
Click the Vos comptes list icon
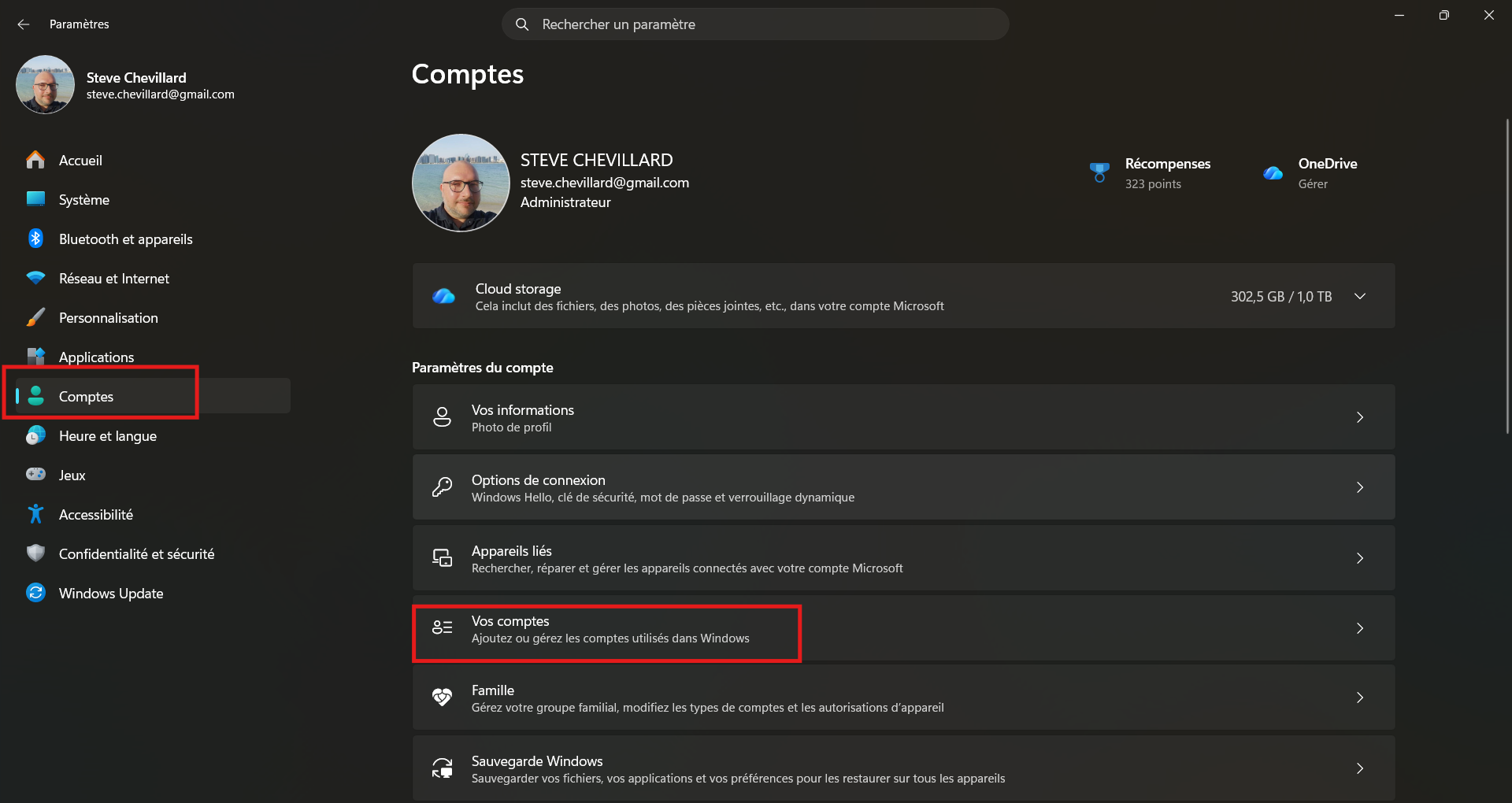coord(443,628)
